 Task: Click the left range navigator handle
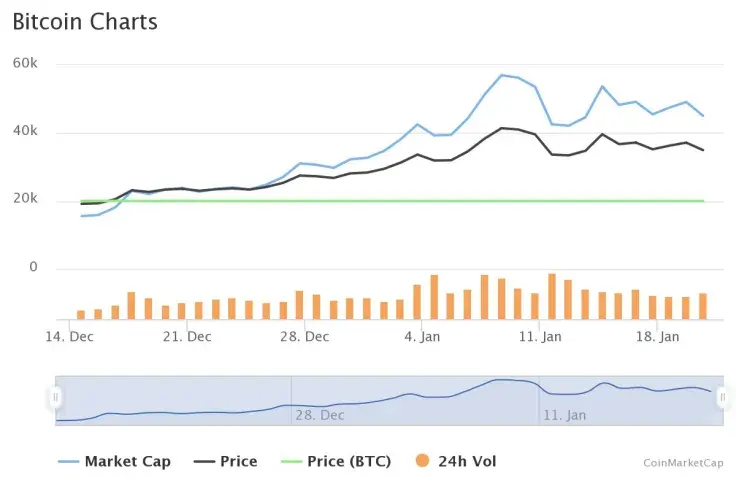pyautogui.click(x=56, y=398)
